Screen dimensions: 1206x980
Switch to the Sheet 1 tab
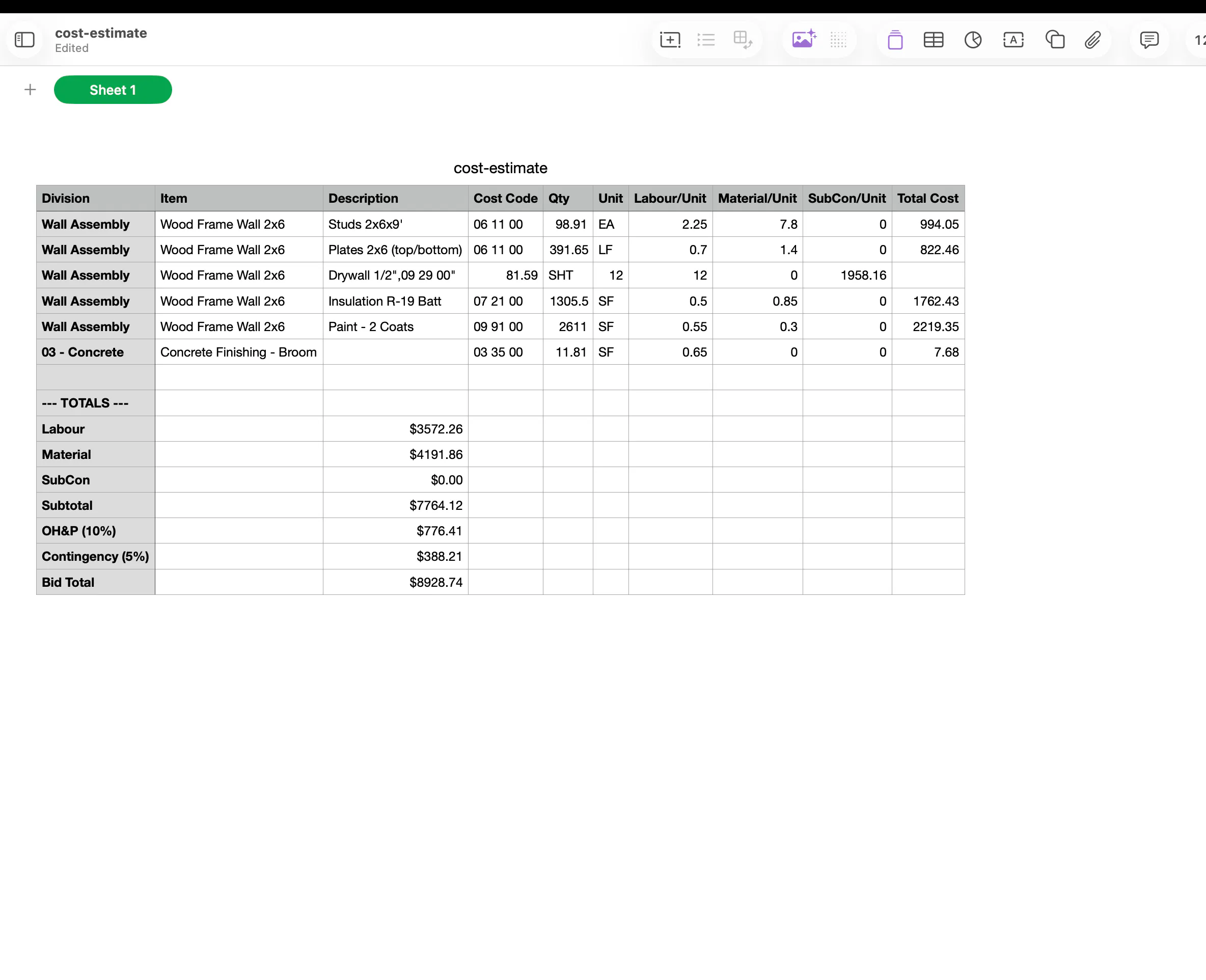(113, 90)
